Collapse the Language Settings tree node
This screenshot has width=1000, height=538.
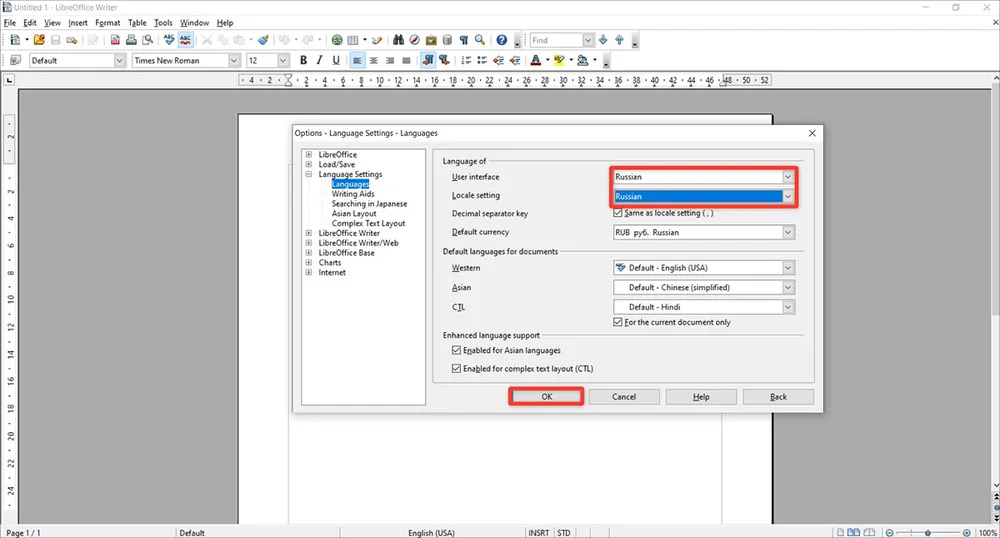pyautogui.click(x=309, y=174)
